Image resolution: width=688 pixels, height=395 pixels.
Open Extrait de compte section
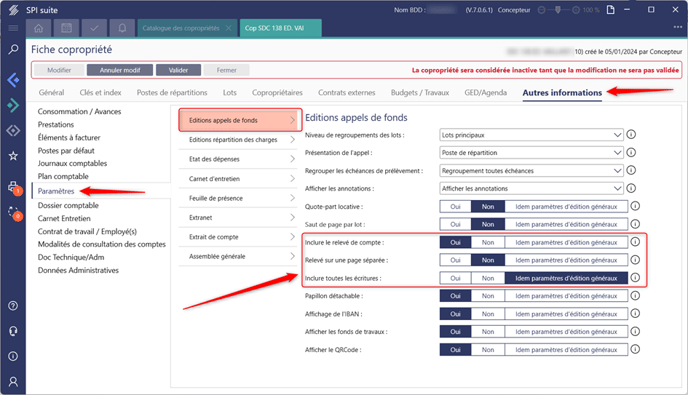[x=238, y=237]
